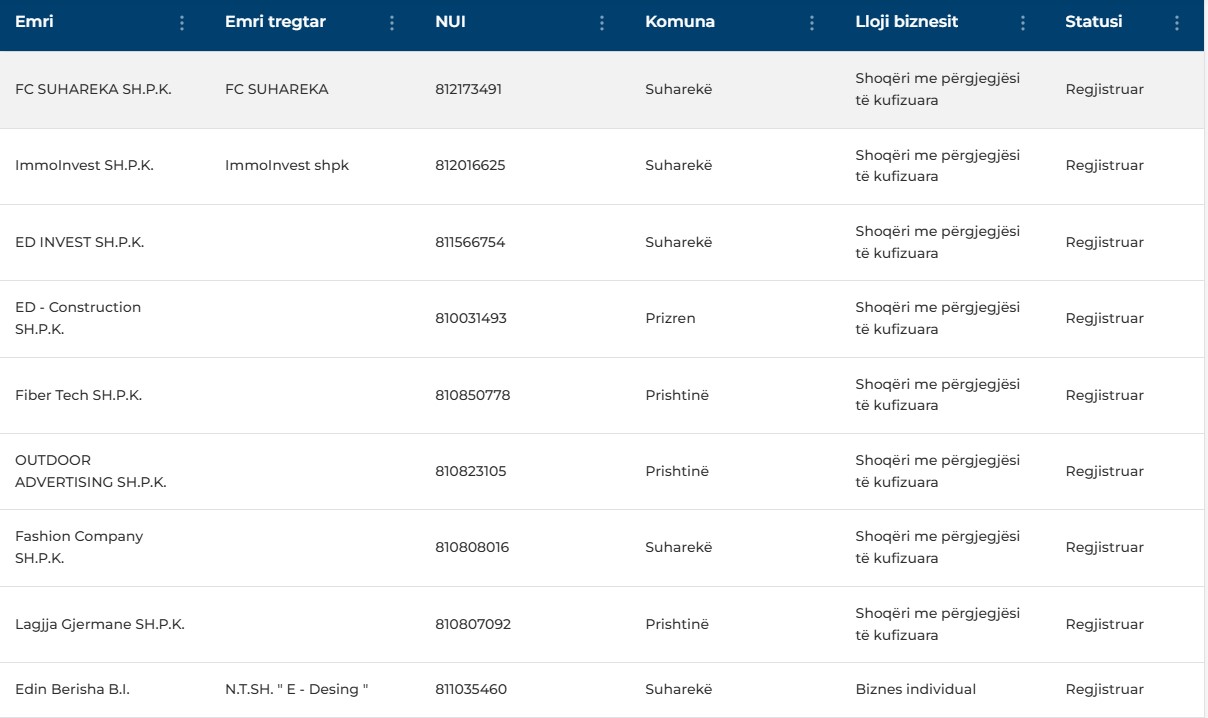This screenshot has width=1208, height=718.
Task: Click Prishtinë in Fiber Tech row
Action: [x=677, y=395]
